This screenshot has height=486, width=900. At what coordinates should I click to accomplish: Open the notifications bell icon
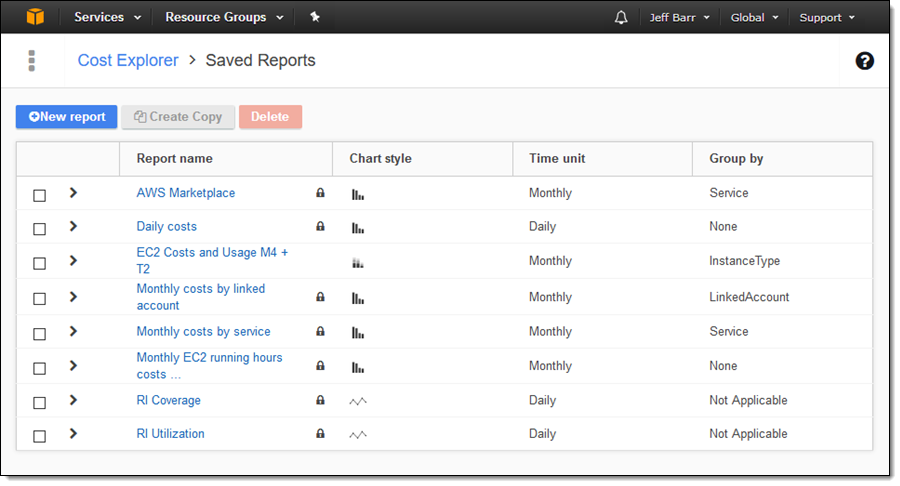(621, 17)
